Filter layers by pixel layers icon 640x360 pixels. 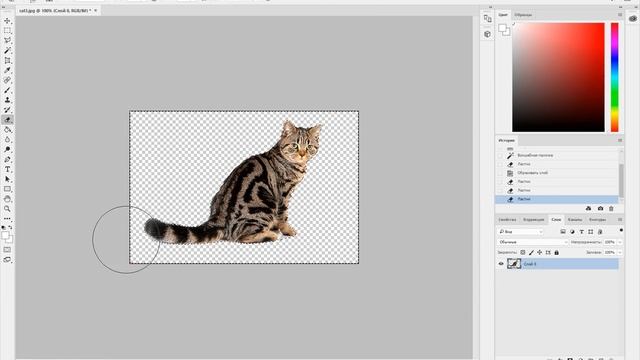click(x=563, y=232)
